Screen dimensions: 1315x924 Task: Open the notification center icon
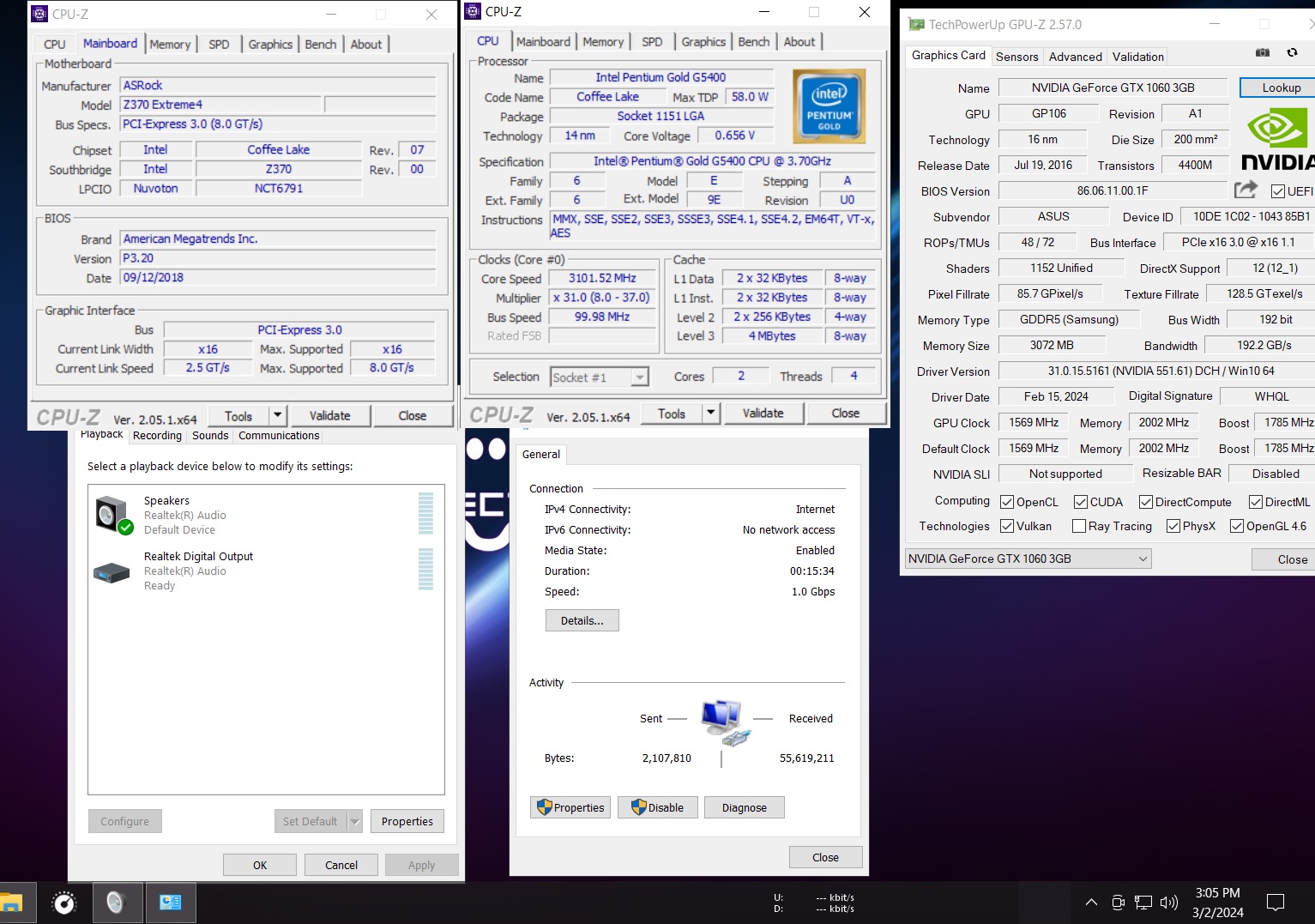pyautogui.click(x=1276, y=903)
